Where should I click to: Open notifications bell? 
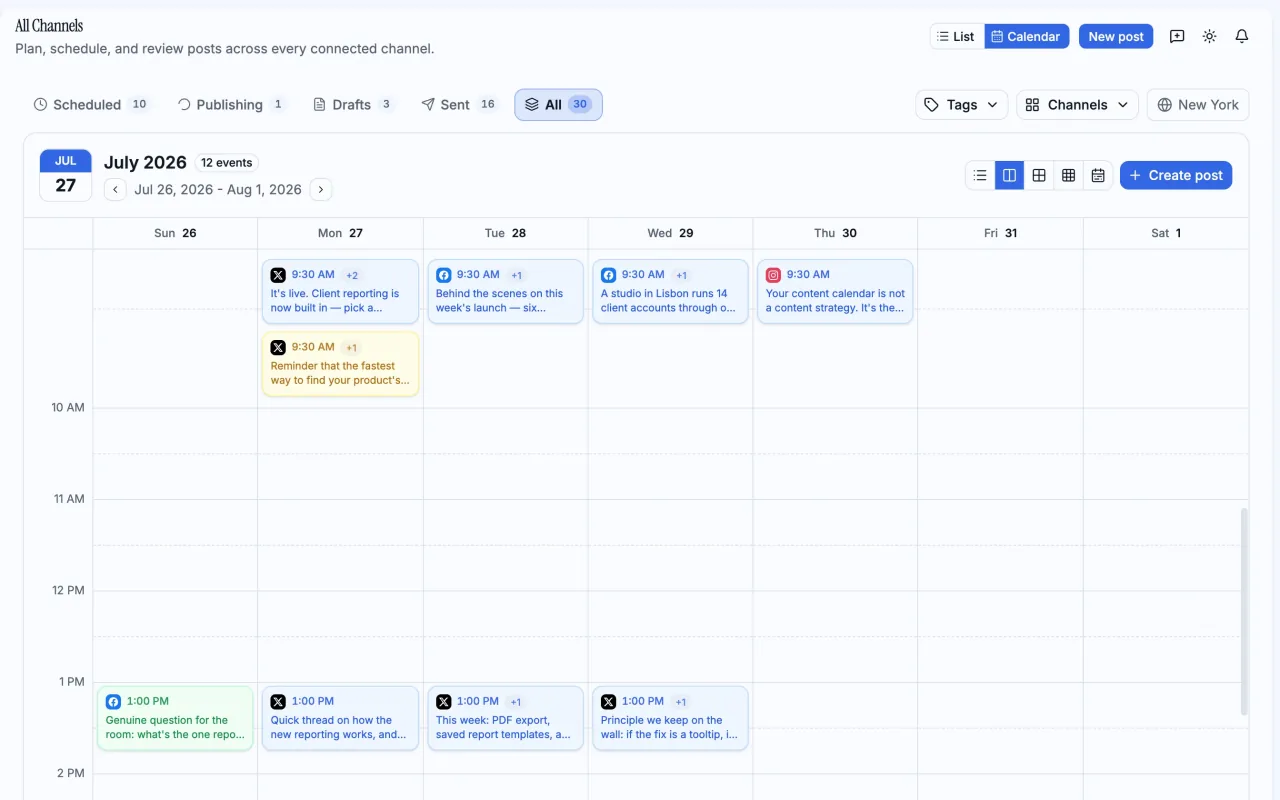[1242, 36]
